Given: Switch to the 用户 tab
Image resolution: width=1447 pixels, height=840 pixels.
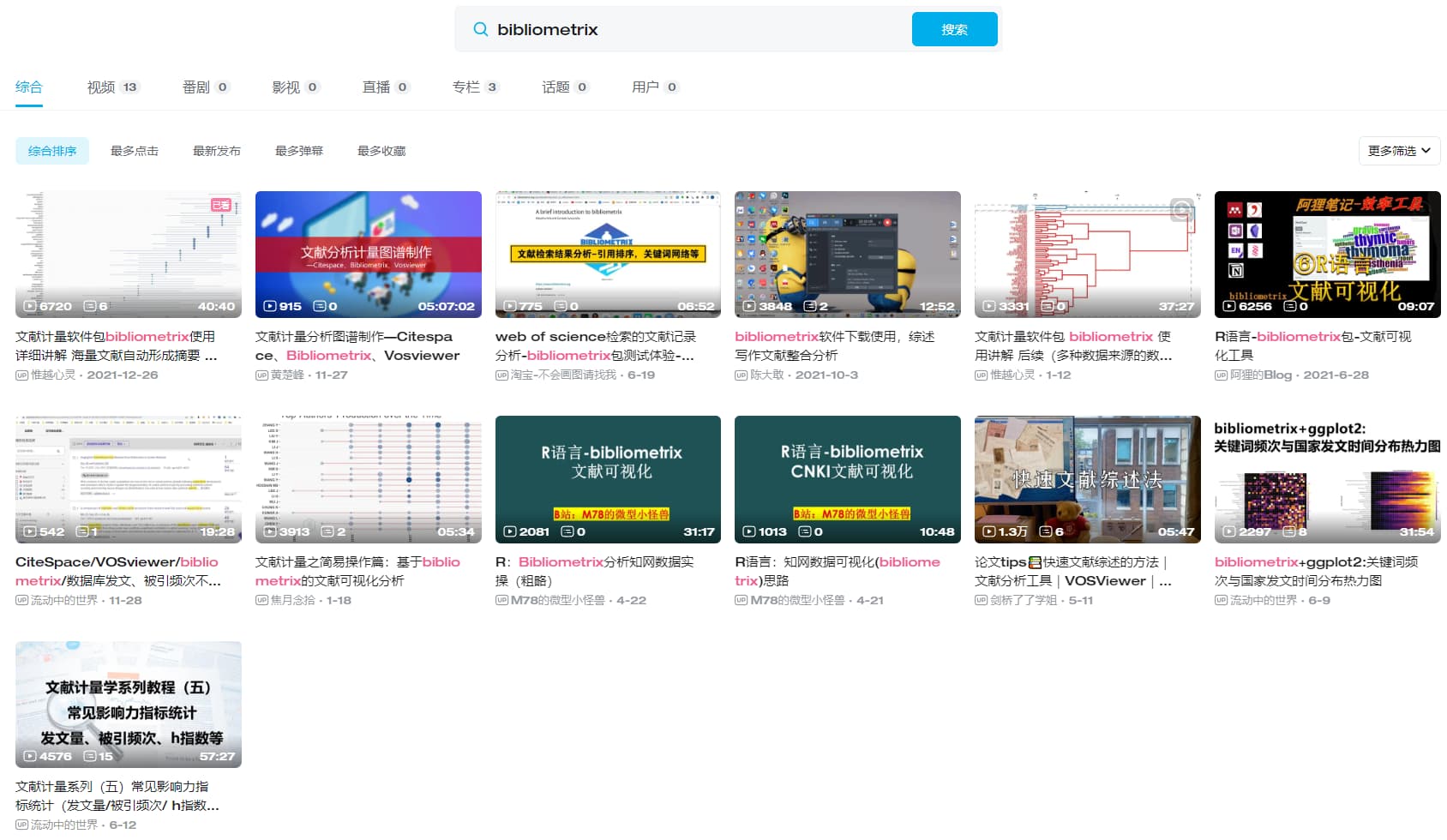Looking at the screenshot, I should point(656,87).
